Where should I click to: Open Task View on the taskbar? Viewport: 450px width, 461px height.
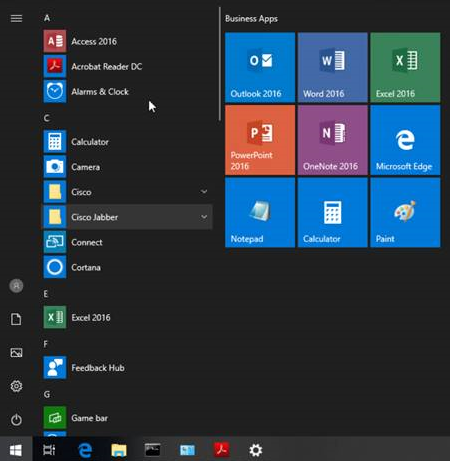pyautogui.click(x=49, y=450)
